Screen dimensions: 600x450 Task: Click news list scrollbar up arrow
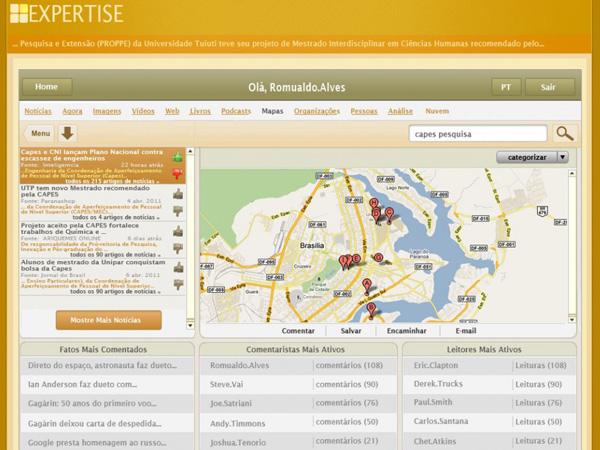[190, 151]
